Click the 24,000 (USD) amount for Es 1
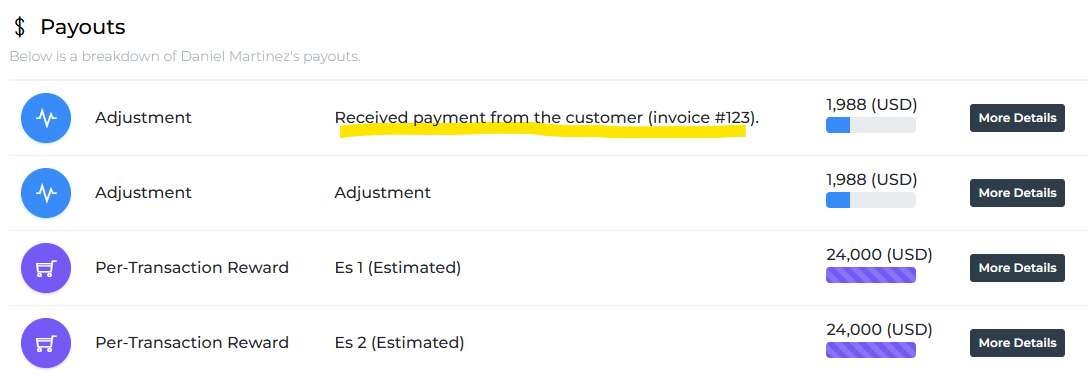The width and height of the screenshot is (1091, 376). coord(879,255)
